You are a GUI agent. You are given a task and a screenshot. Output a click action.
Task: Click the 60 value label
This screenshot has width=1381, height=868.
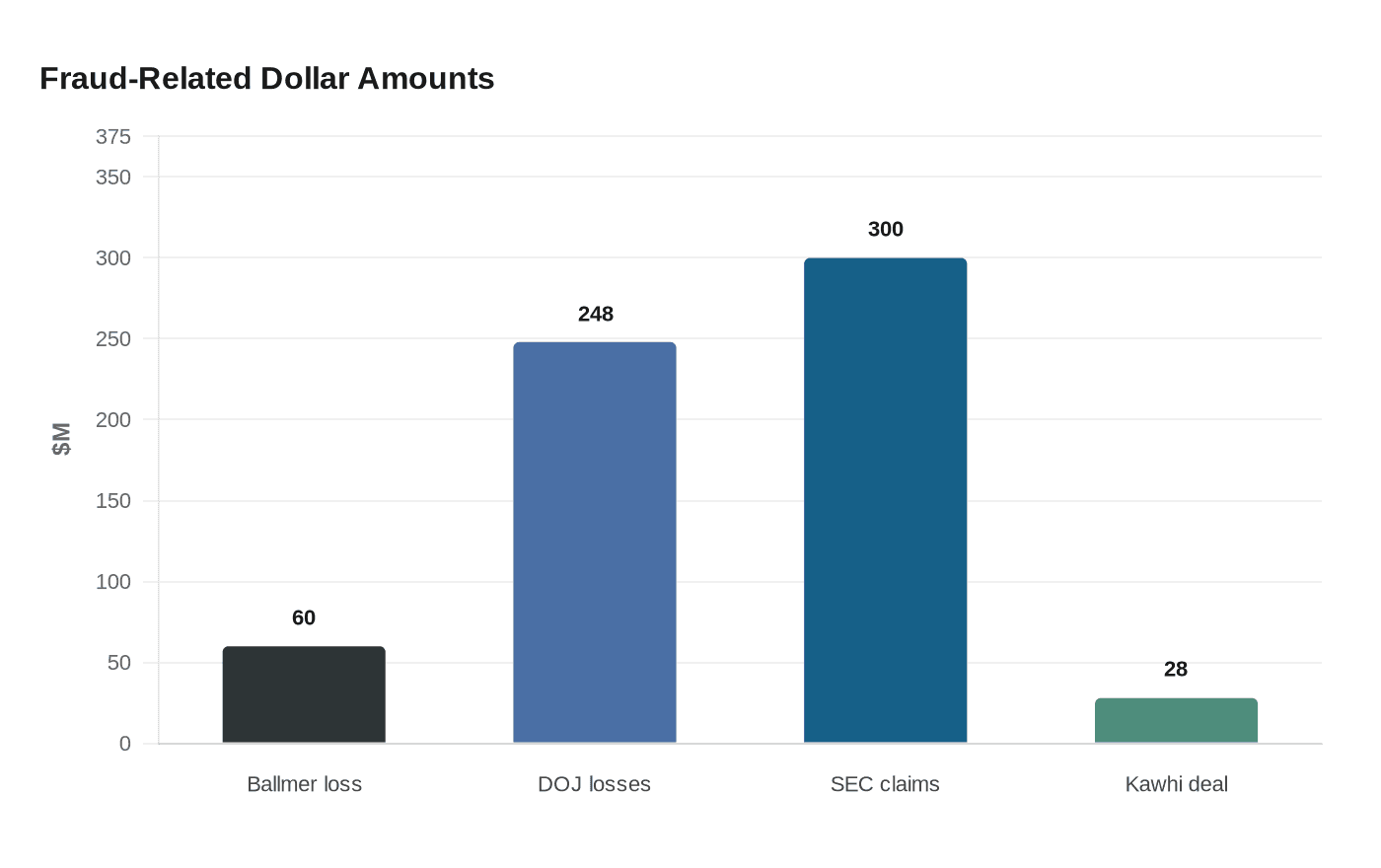tap(304, 617)
